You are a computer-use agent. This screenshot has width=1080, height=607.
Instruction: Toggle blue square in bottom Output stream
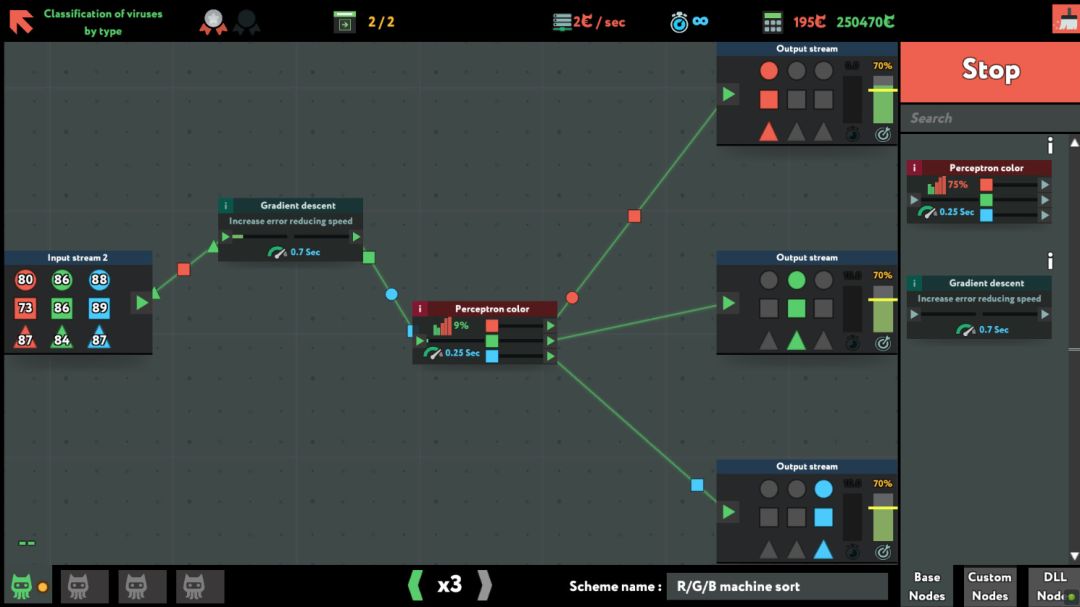pos(823,517)
